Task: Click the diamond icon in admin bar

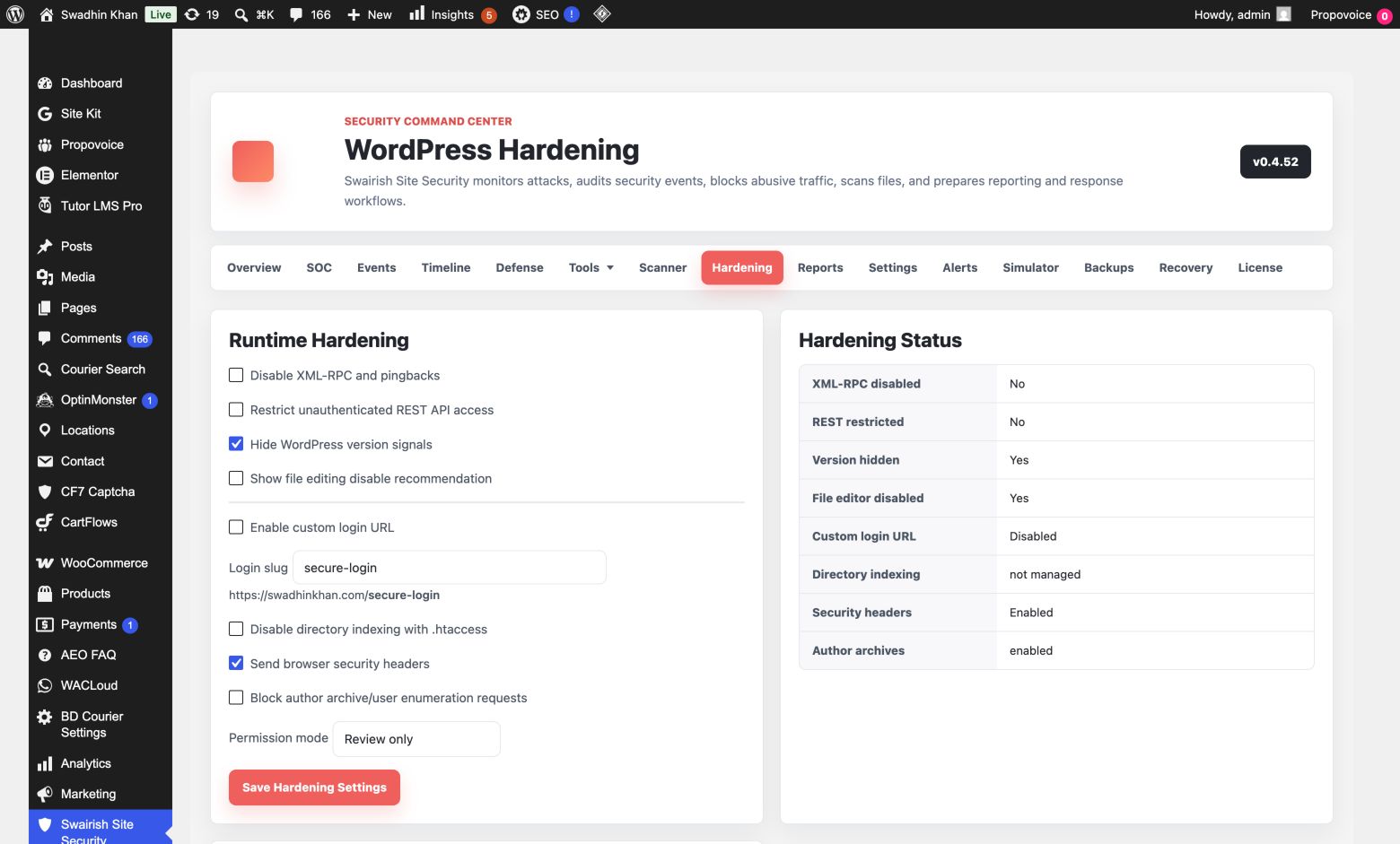Action: 602,13
